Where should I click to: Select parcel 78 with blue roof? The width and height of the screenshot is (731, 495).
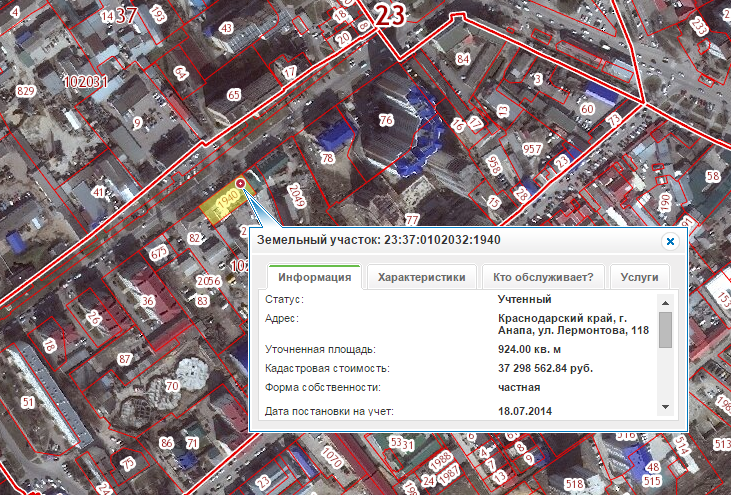pos(327,158)
